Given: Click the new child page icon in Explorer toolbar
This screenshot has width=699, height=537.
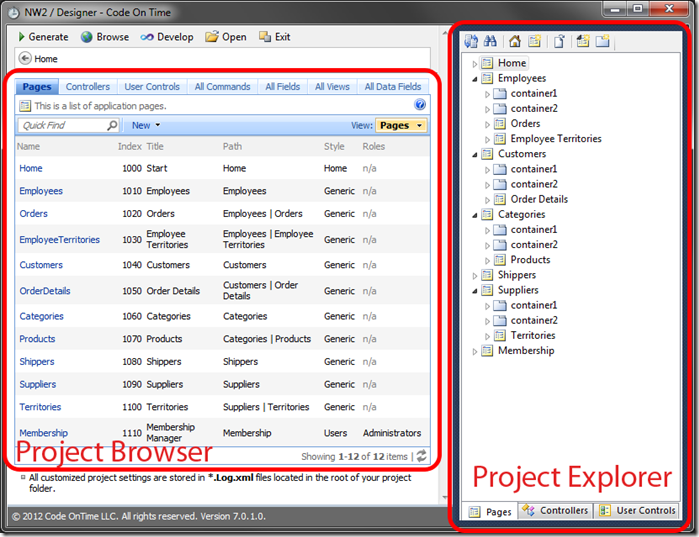Looking at the screenshot, I should pos(583,41).
